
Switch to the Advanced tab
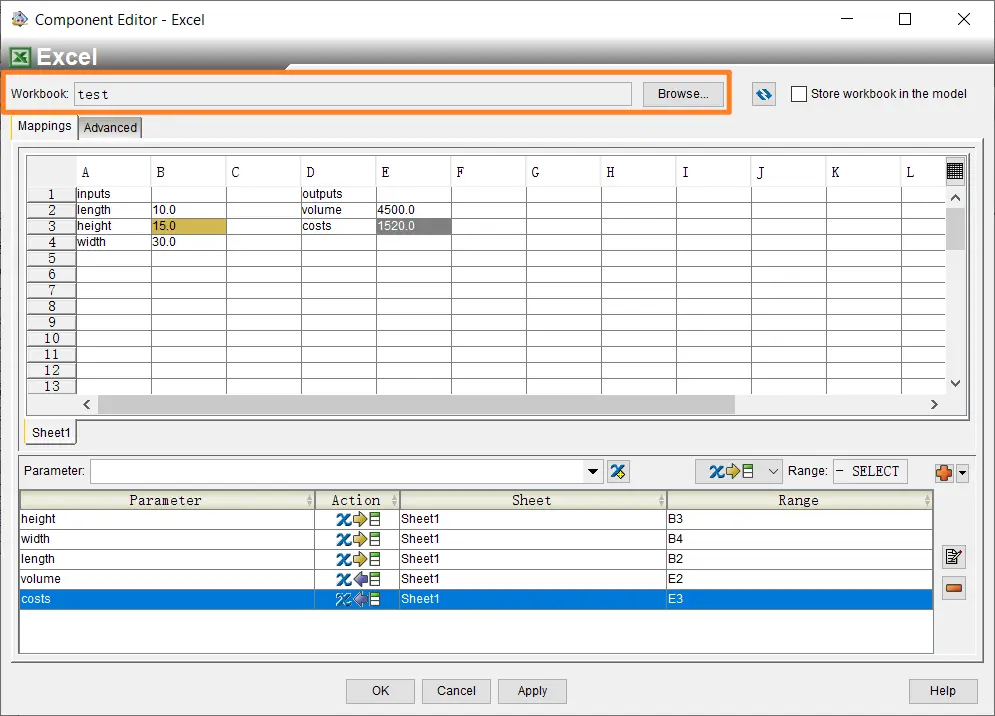coord(110,127)
